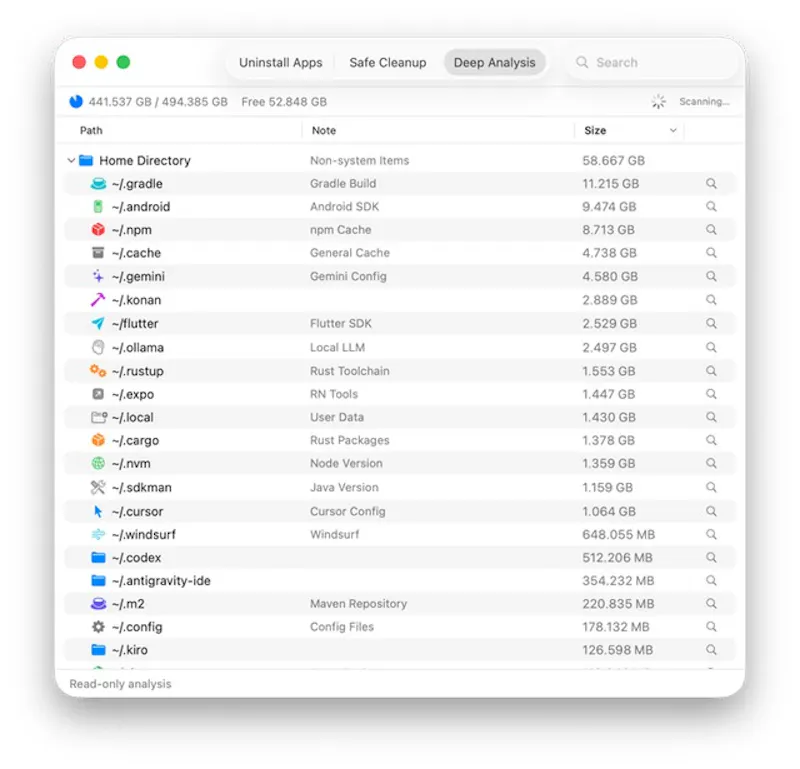This screenshot has width=800, height=769.
Task: Click the green zoom window button
Action: coord(123,62)
